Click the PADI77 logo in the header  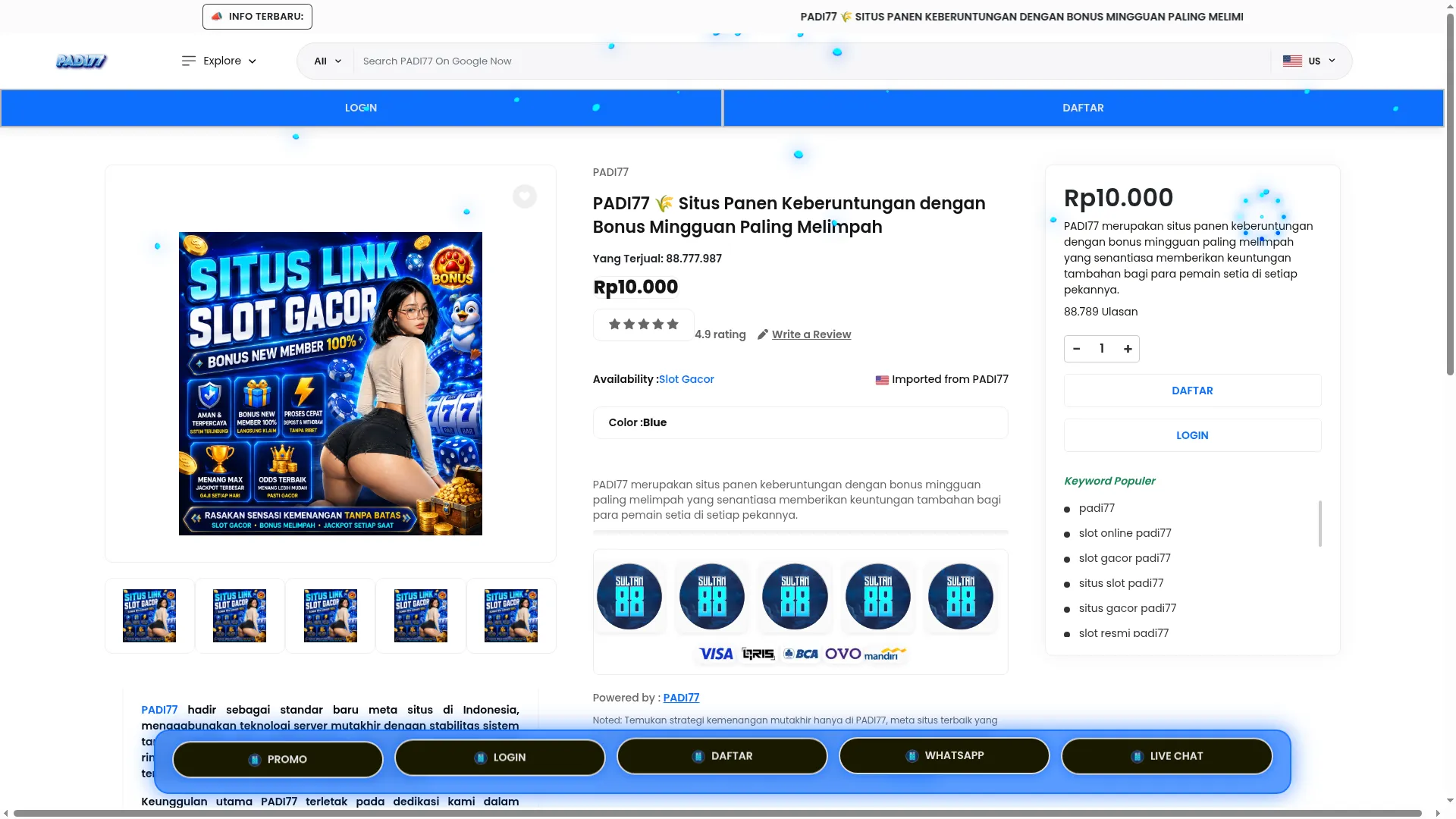[x=81, y=61]
